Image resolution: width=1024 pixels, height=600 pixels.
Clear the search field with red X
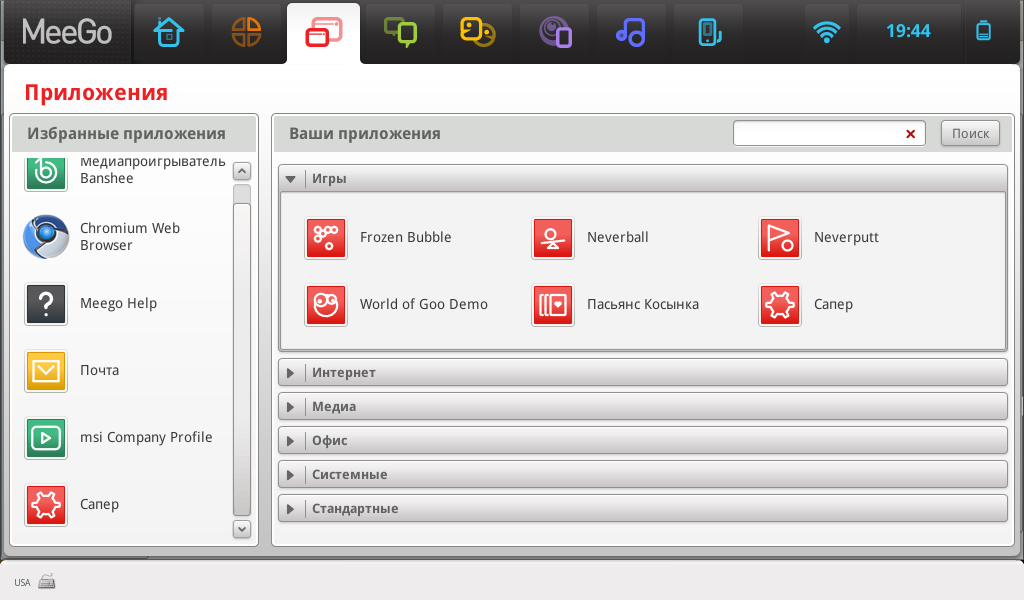pyautogui.click(x=910, y=134)
